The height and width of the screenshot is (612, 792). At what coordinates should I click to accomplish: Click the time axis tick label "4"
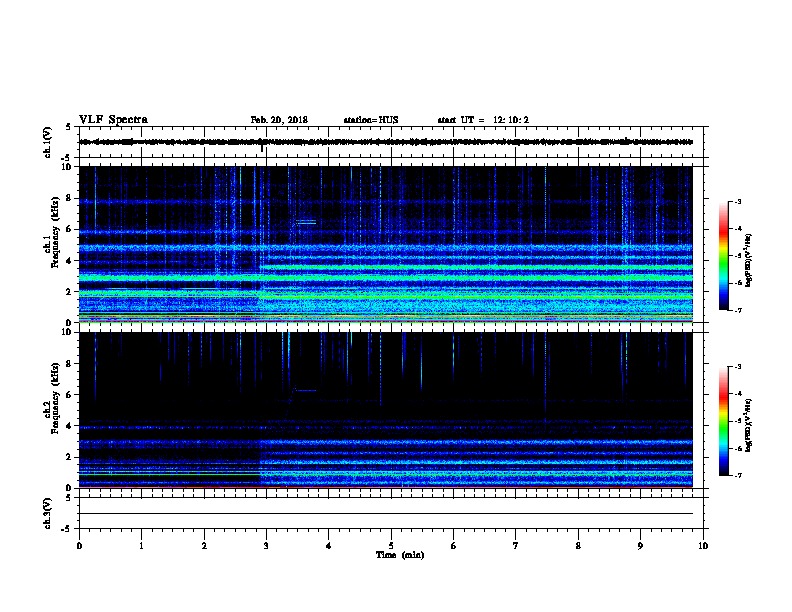coord(329,545)
